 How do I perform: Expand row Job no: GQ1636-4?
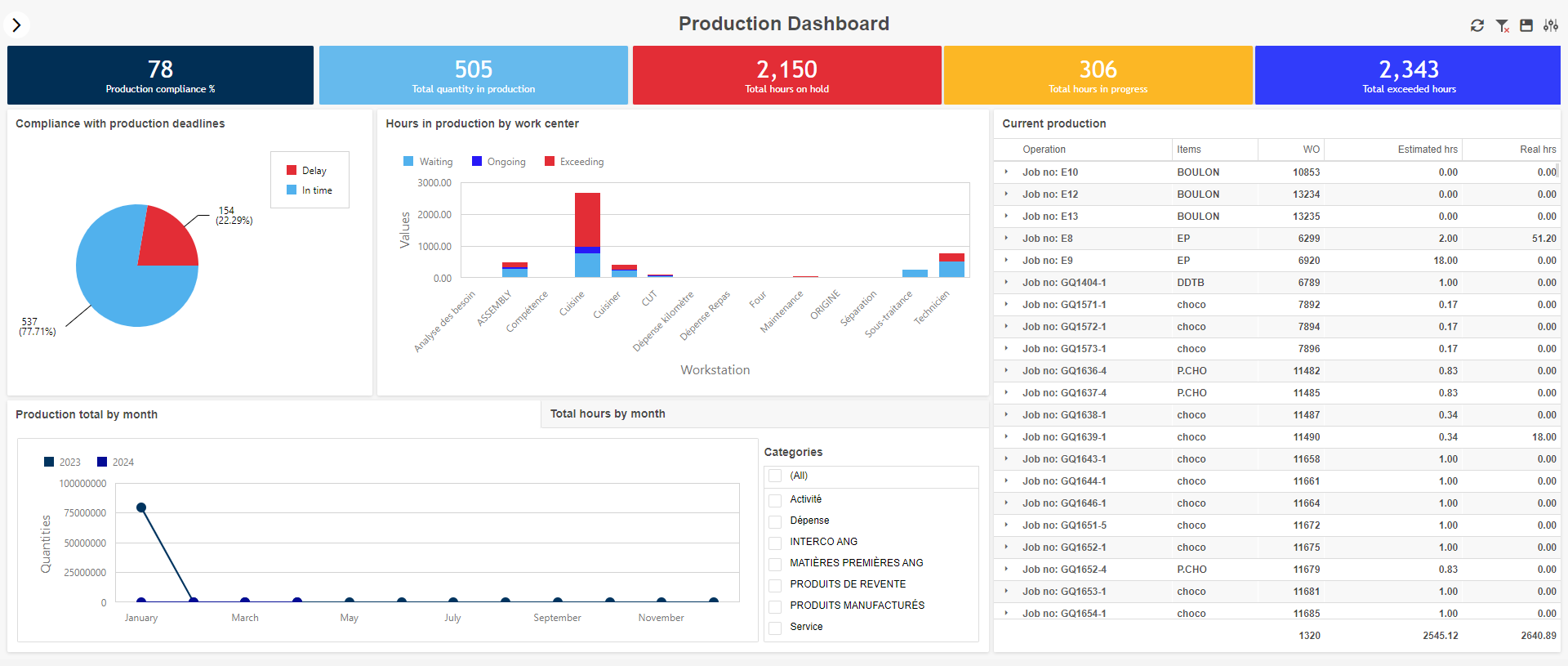point(1006,370)
